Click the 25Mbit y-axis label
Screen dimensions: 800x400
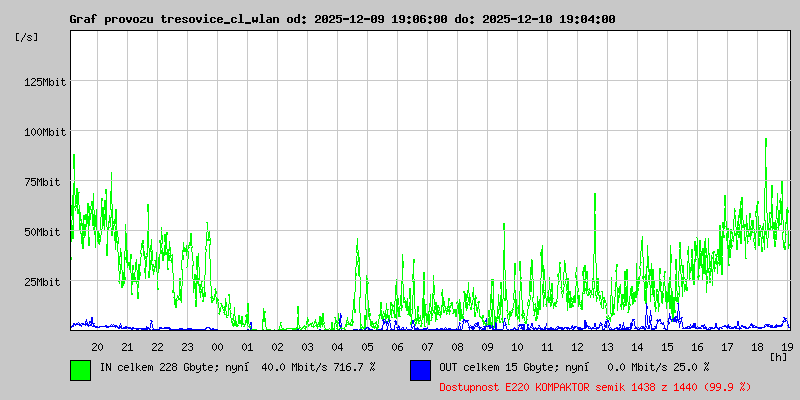48,282
